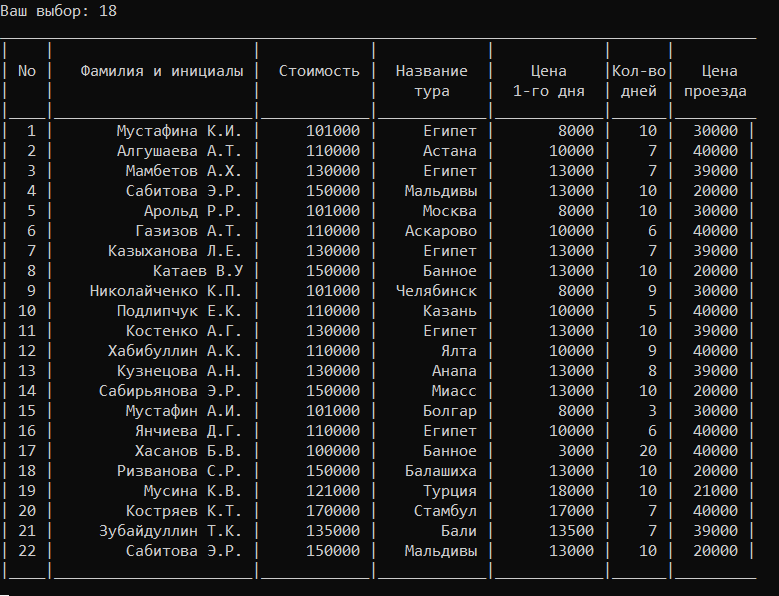The height and width of the screenshot is (596, 779).
Task: Click the cost value '100000'
Action: [333, 451]
